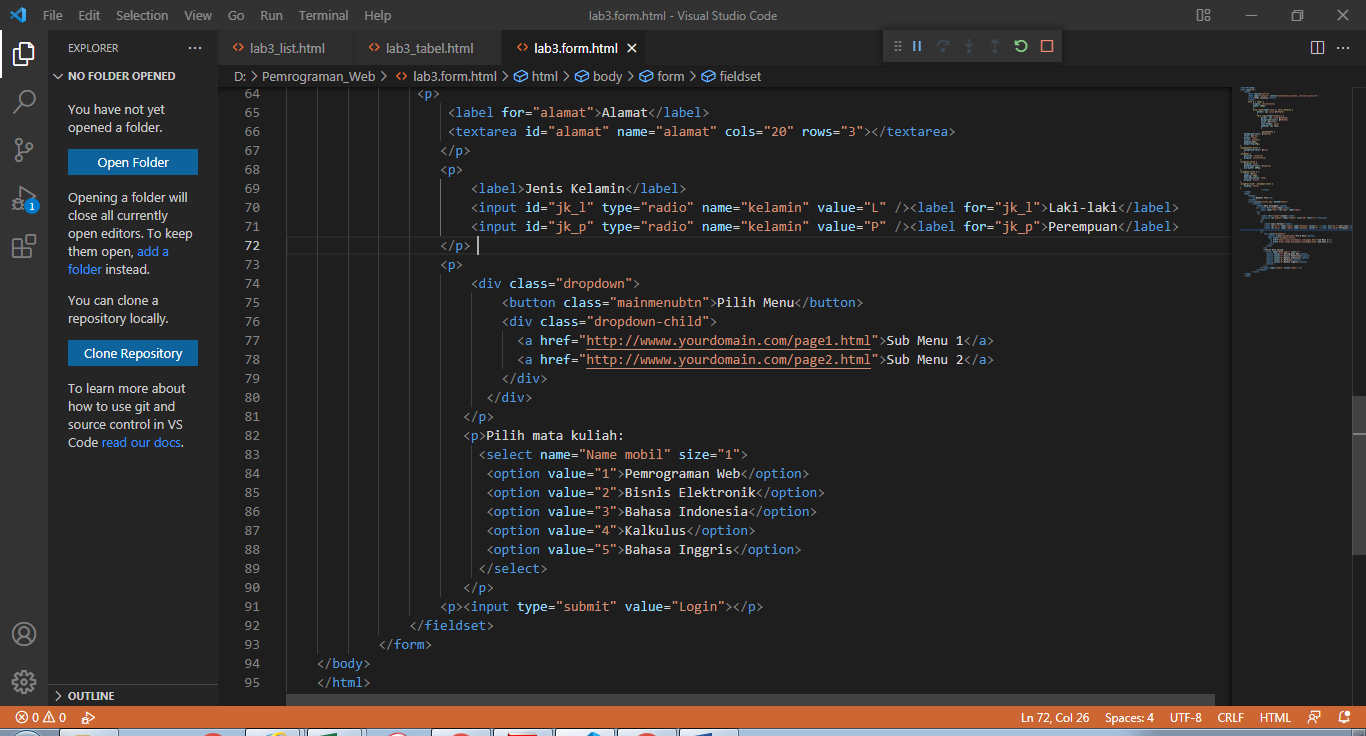Switch to lab3_list.html tab
The image size is (1366, 736).
point(286,48)
